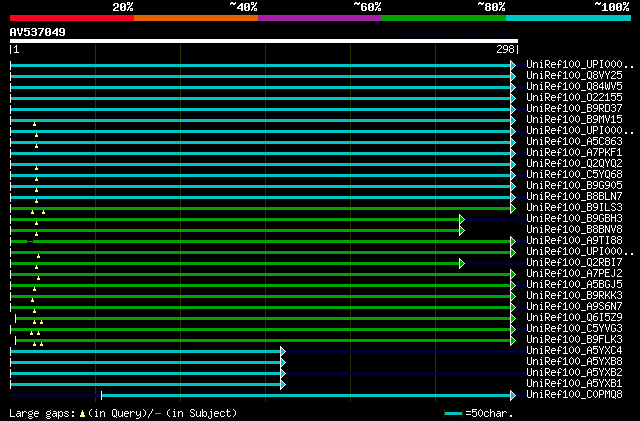
Task: Click the cyan arrowhead ending the B9RD37 alignment
Action: click(513, 109)
